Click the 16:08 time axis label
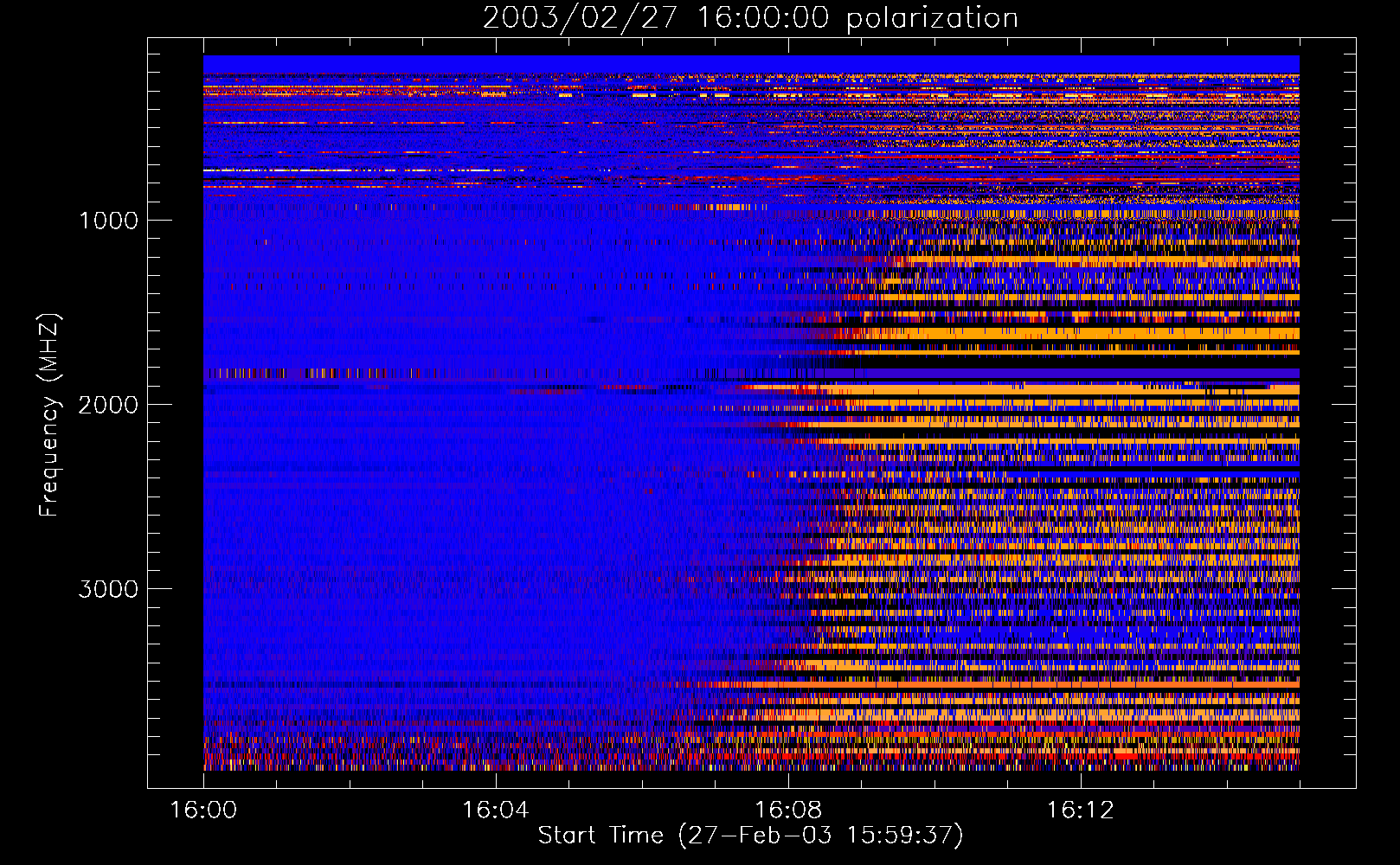The width and height of the screenshot is (1400, 865). (x=788, y=811)
